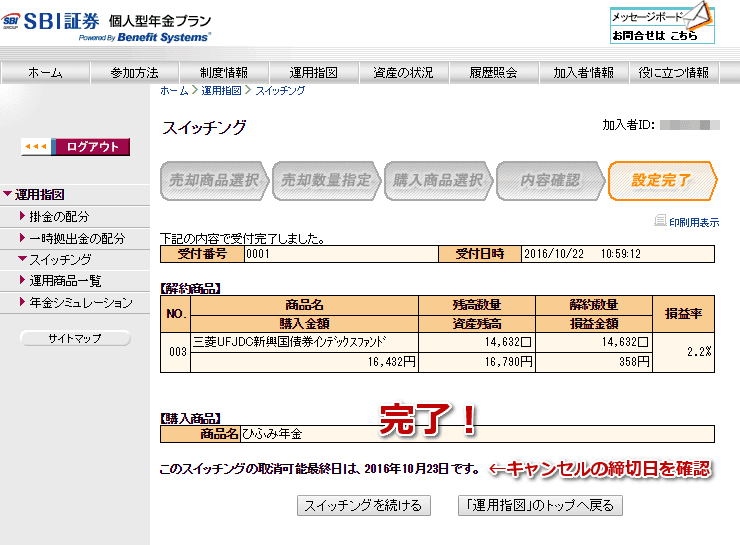
Task: Click the スイッチングを続ける button
Action: [x=363, y=505]
